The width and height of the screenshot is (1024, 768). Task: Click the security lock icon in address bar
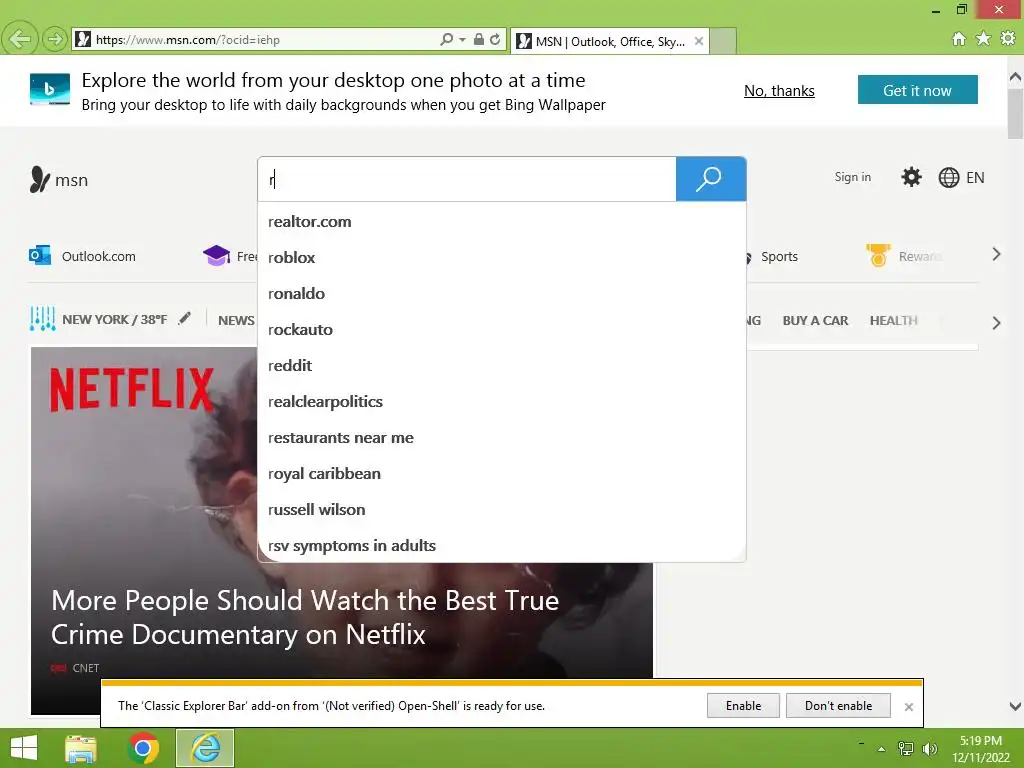click(x=479, y=39)
